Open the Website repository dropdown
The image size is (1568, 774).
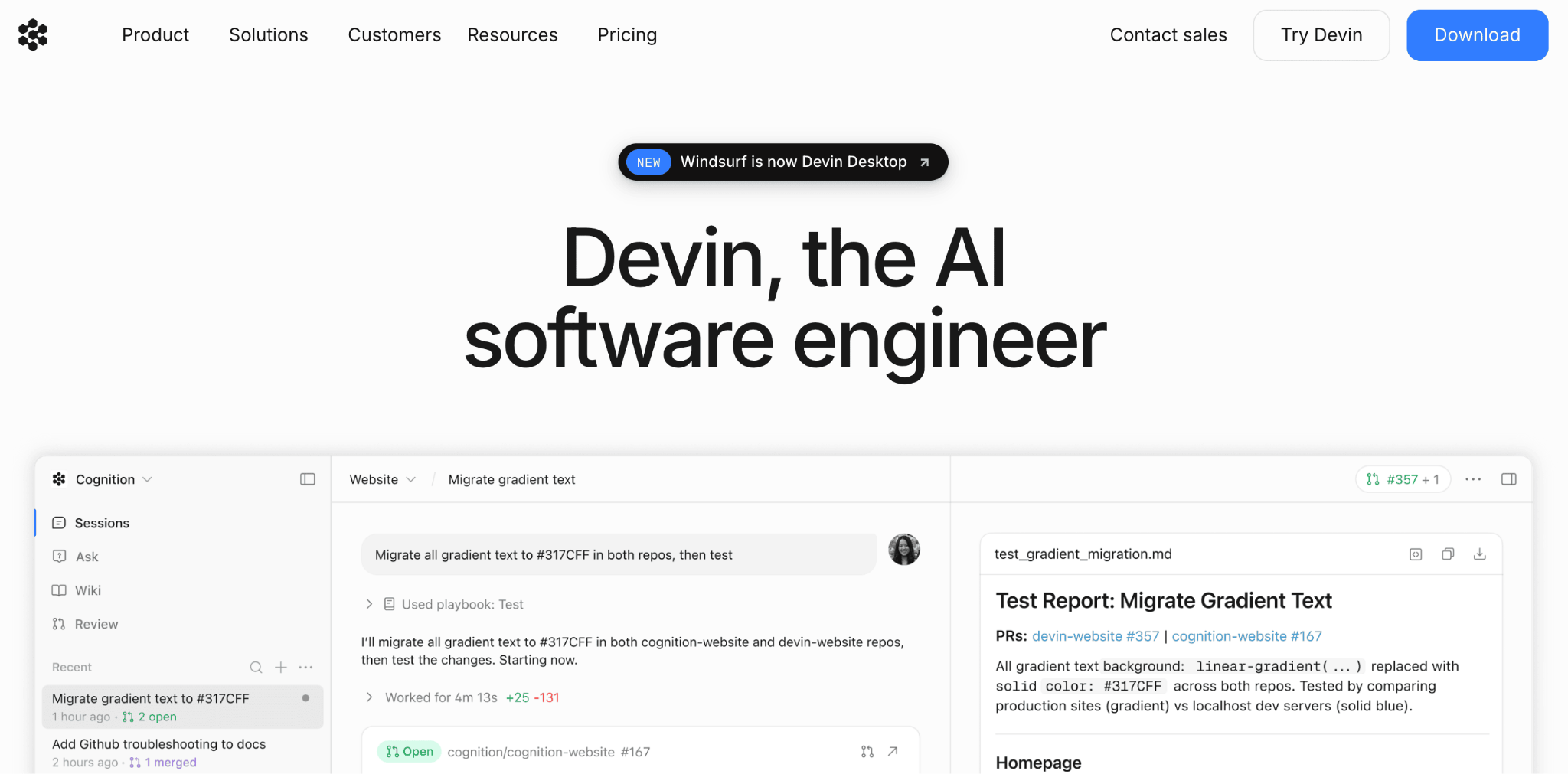pyautogui.click(x=382, y=479)
